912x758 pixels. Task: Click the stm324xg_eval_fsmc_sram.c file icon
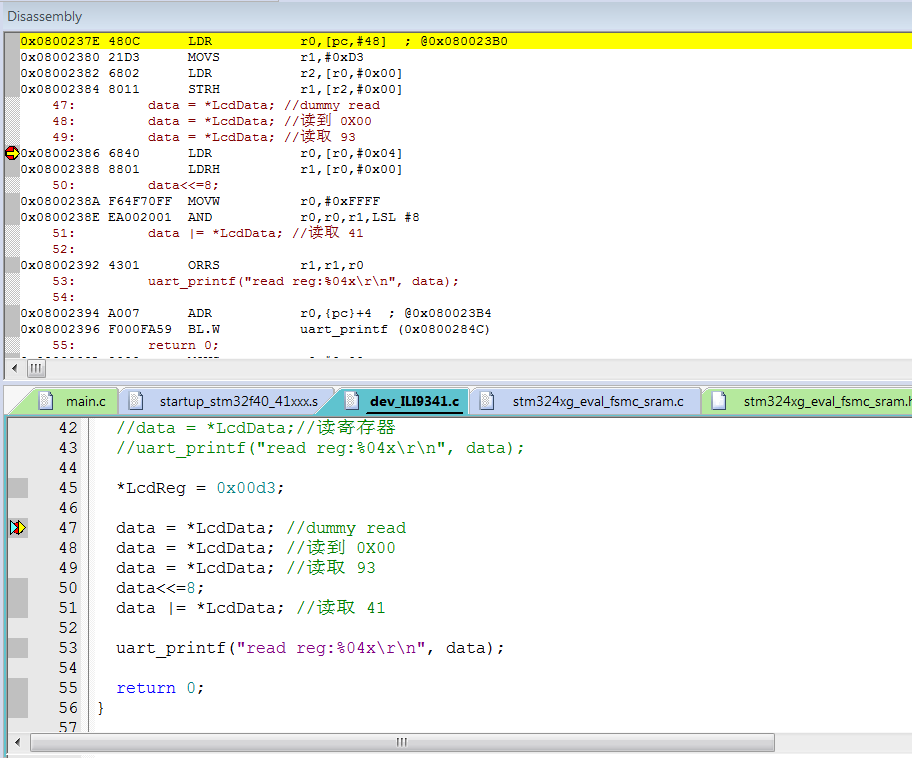pos(487,401)
